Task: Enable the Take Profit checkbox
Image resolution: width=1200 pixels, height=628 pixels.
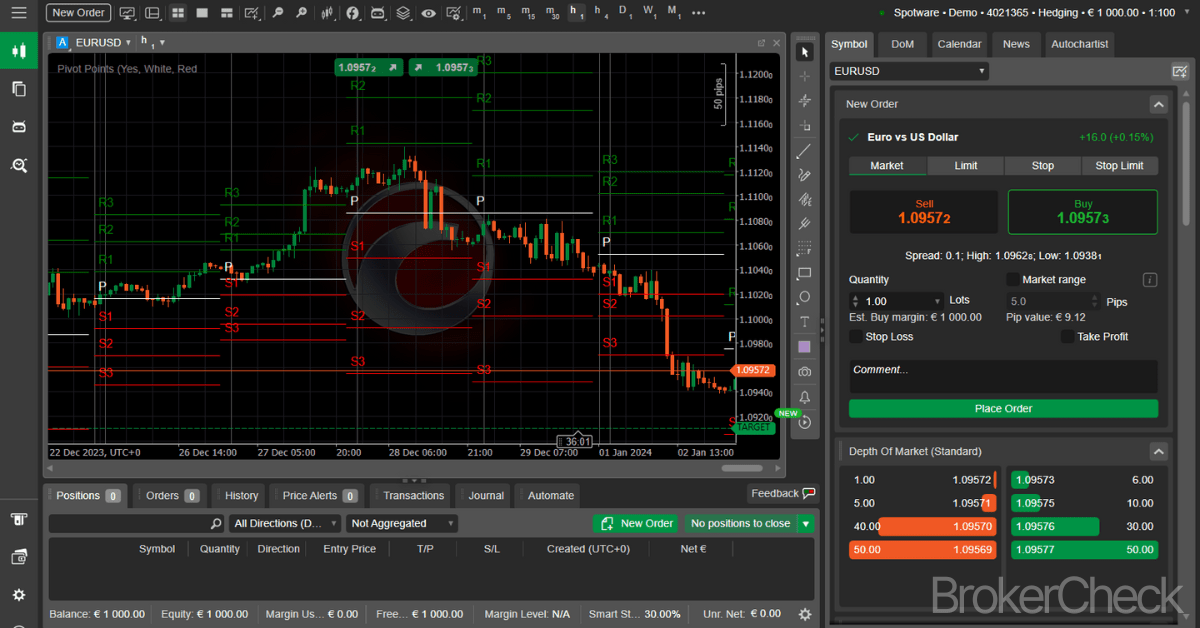Action: (1068, 337)
